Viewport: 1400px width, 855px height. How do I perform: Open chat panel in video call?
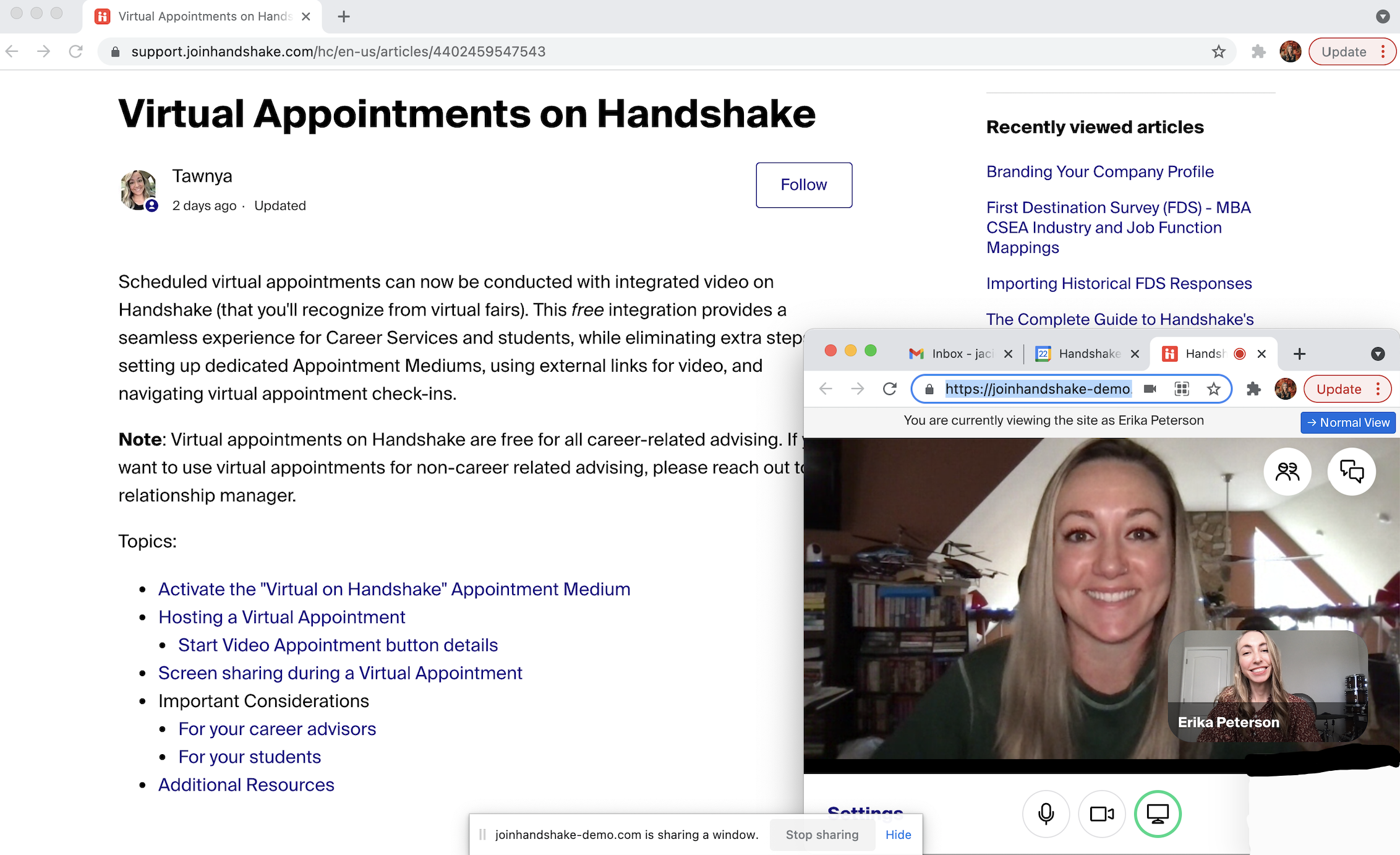[1352, 471]
